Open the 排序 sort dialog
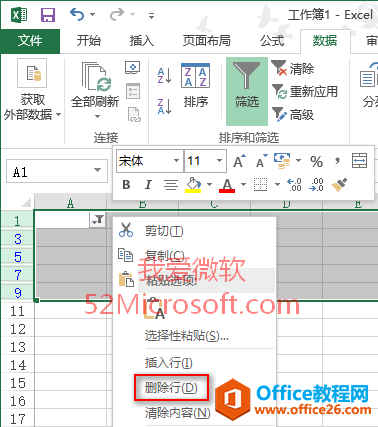The width and height of the screenshot is (378, 427). [196, 85]
